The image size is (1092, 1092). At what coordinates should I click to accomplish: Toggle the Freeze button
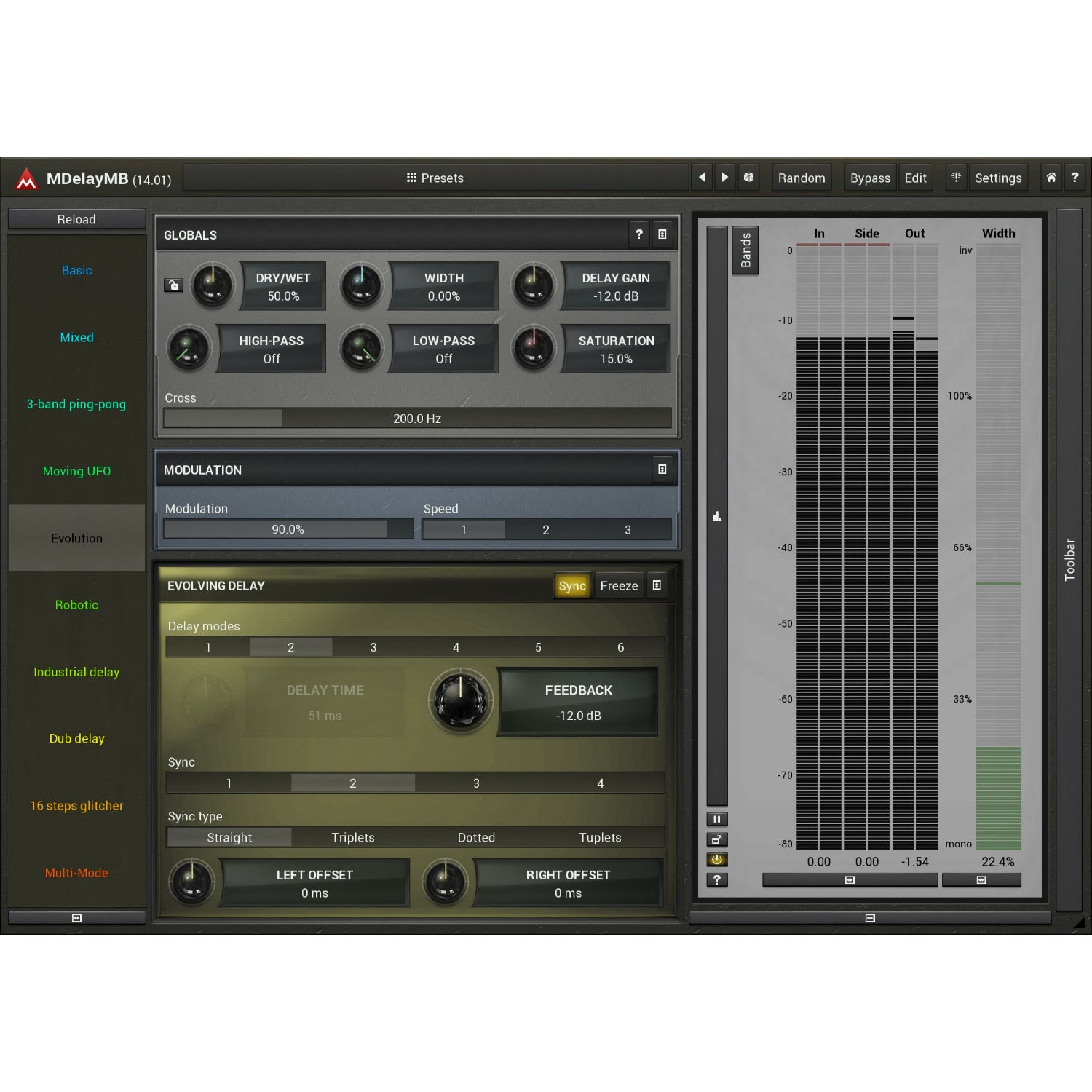(619, 585)
